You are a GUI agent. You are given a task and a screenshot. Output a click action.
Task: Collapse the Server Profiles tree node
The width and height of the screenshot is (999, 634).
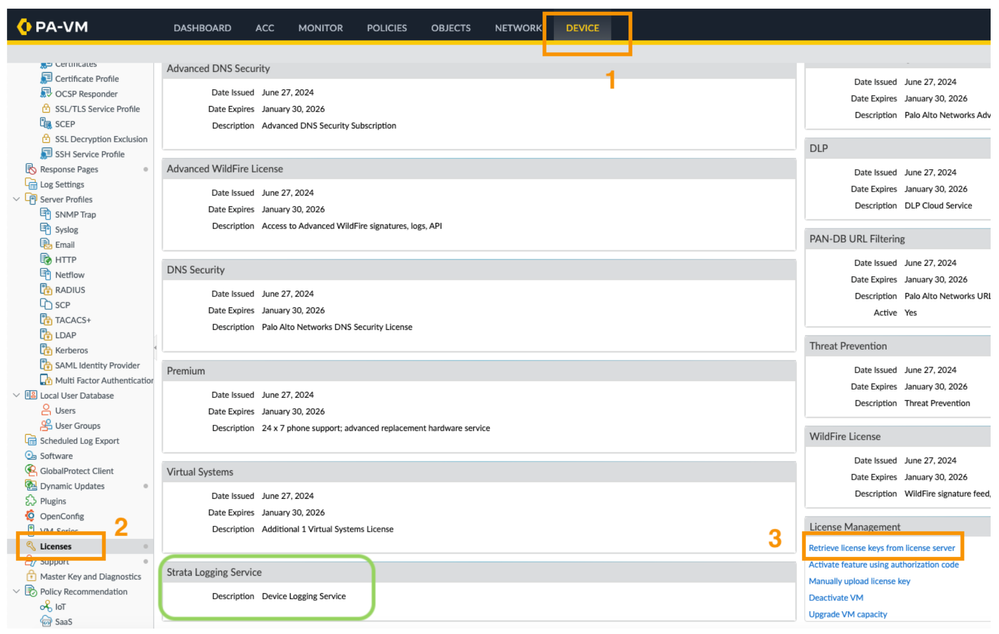[x=17, y=199]
